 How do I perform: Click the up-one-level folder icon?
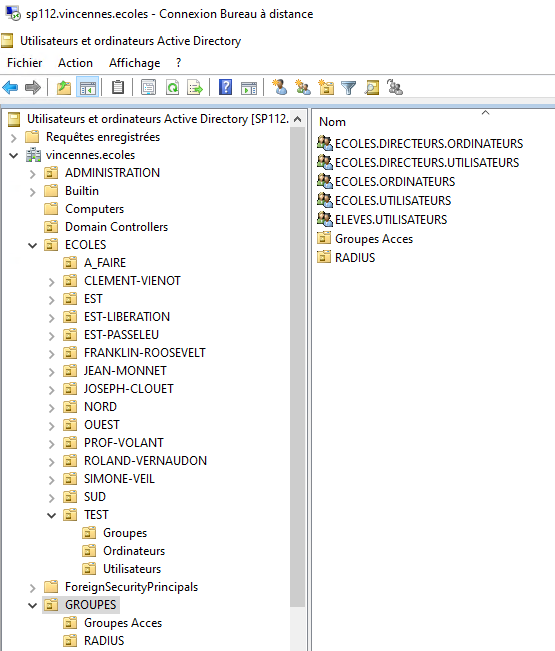pyautogui.click(x=64, y=88)
